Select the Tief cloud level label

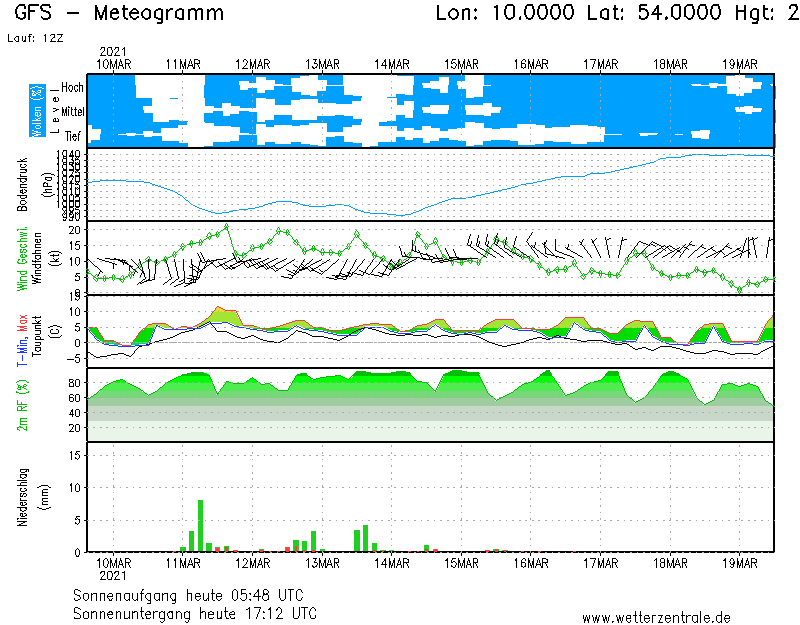[73, 134]
